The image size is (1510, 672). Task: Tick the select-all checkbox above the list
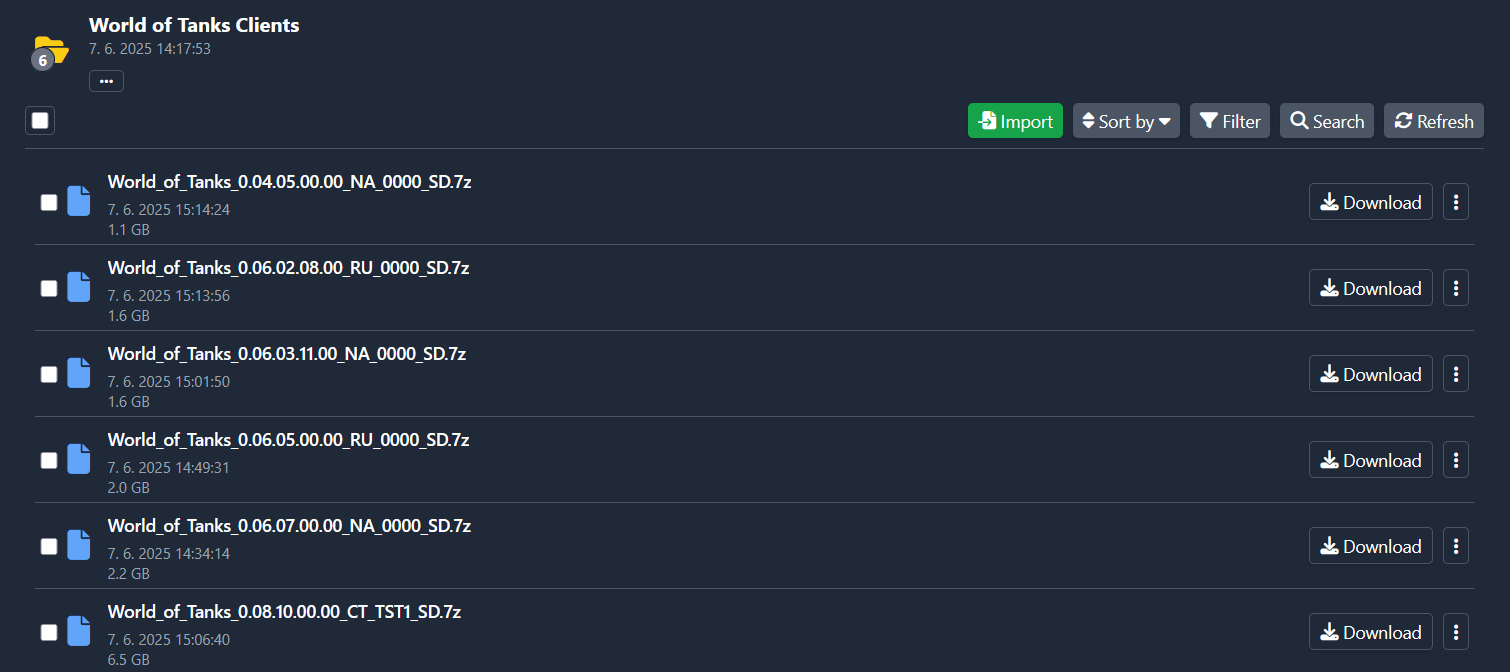point(40,121)
